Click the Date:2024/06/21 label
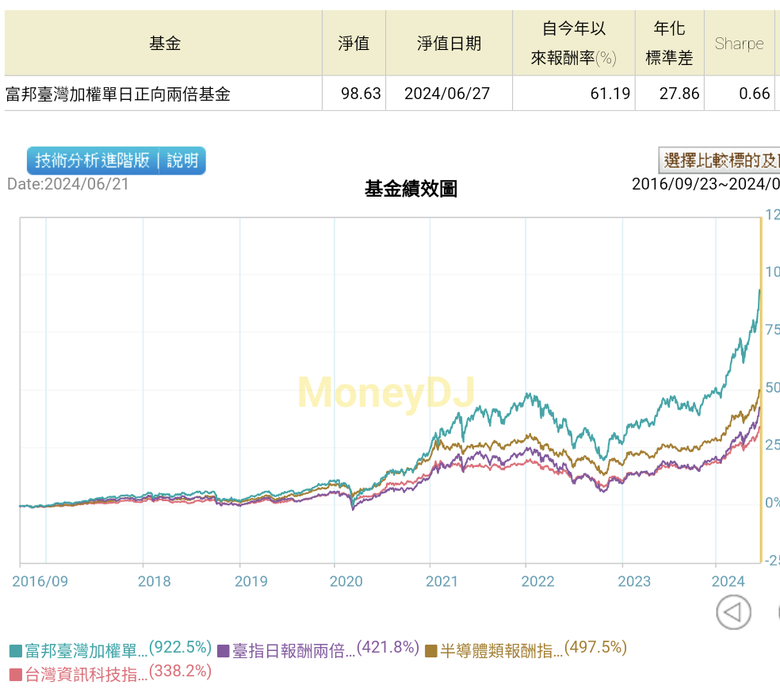The width and height of the screenshot is (780, 697). coord(68,184)
